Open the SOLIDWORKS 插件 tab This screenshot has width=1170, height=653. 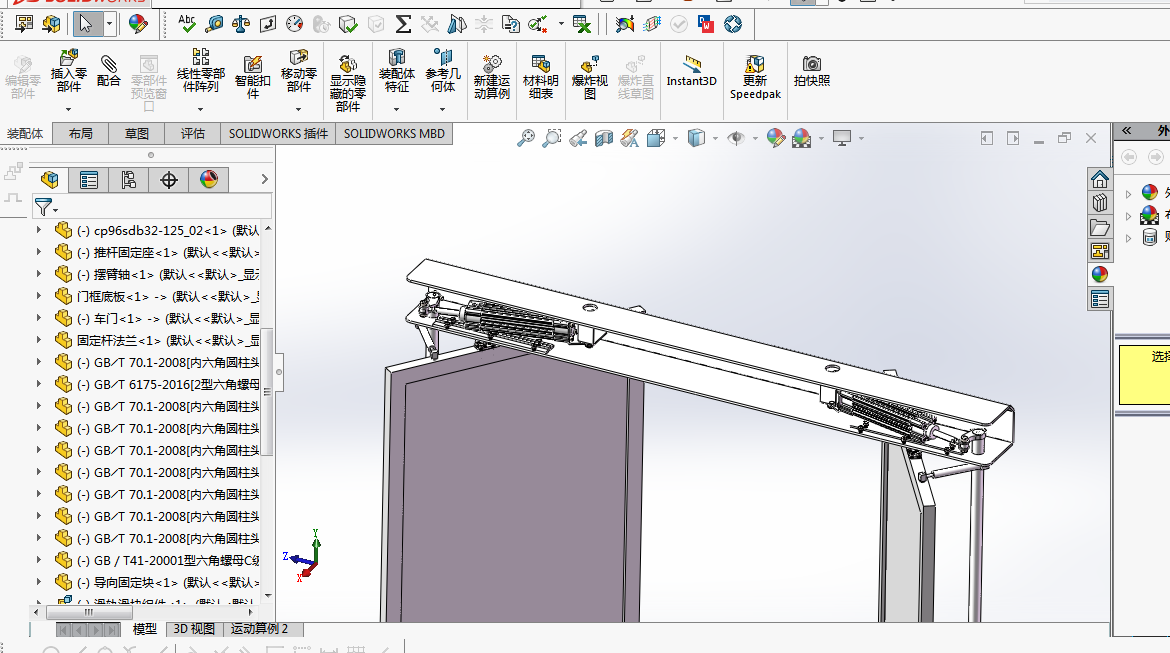pos(278,134)
